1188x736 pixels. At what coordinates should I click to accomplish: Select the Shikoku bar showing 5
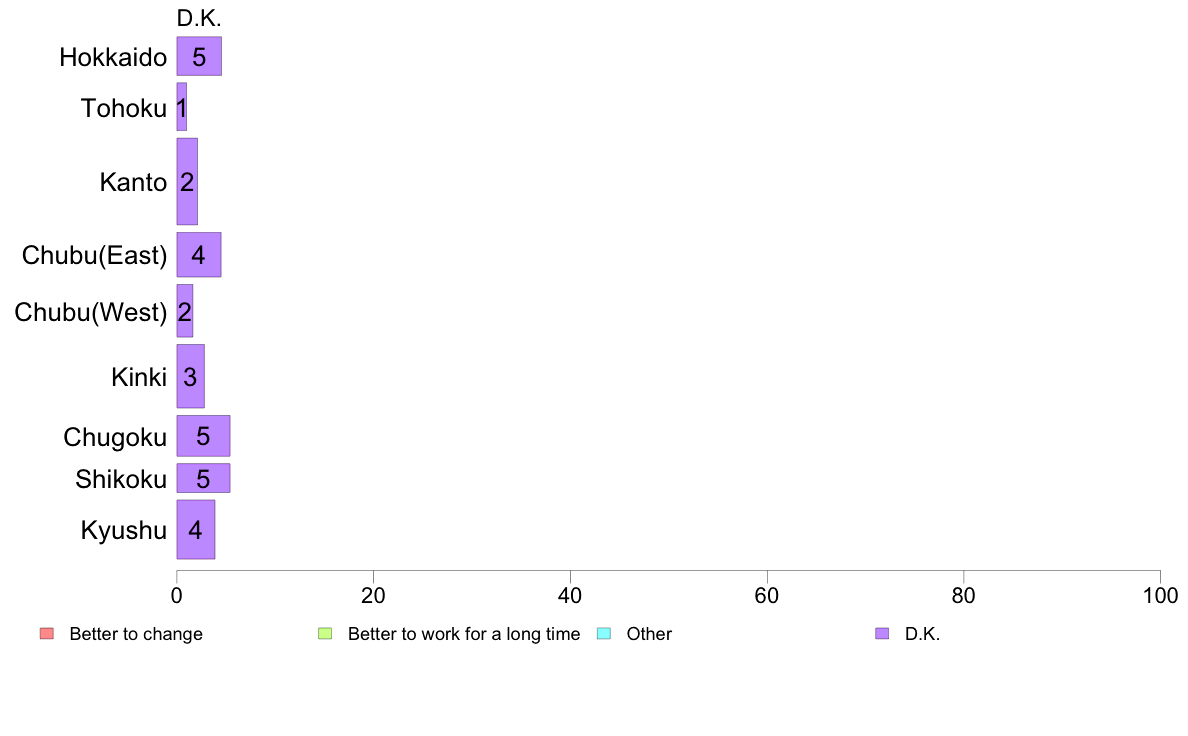(203, 478)
